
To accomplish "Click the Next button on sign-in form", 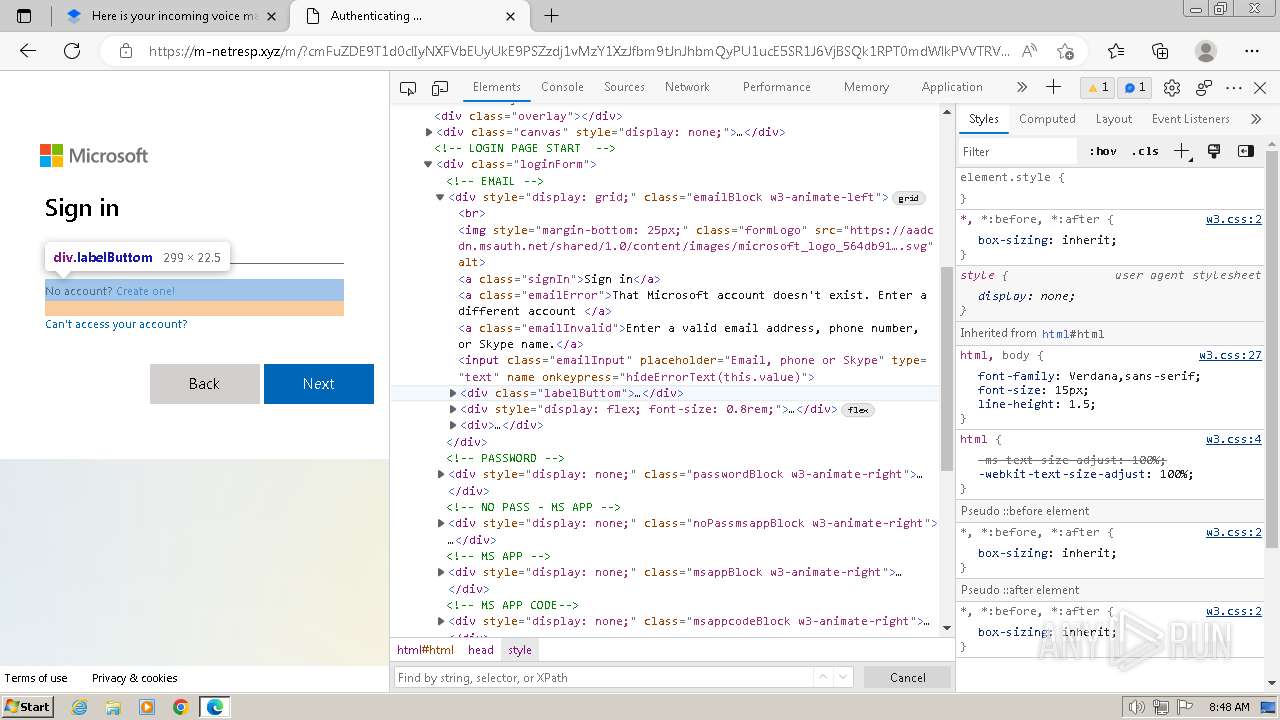I will click(x=319, y=384).
